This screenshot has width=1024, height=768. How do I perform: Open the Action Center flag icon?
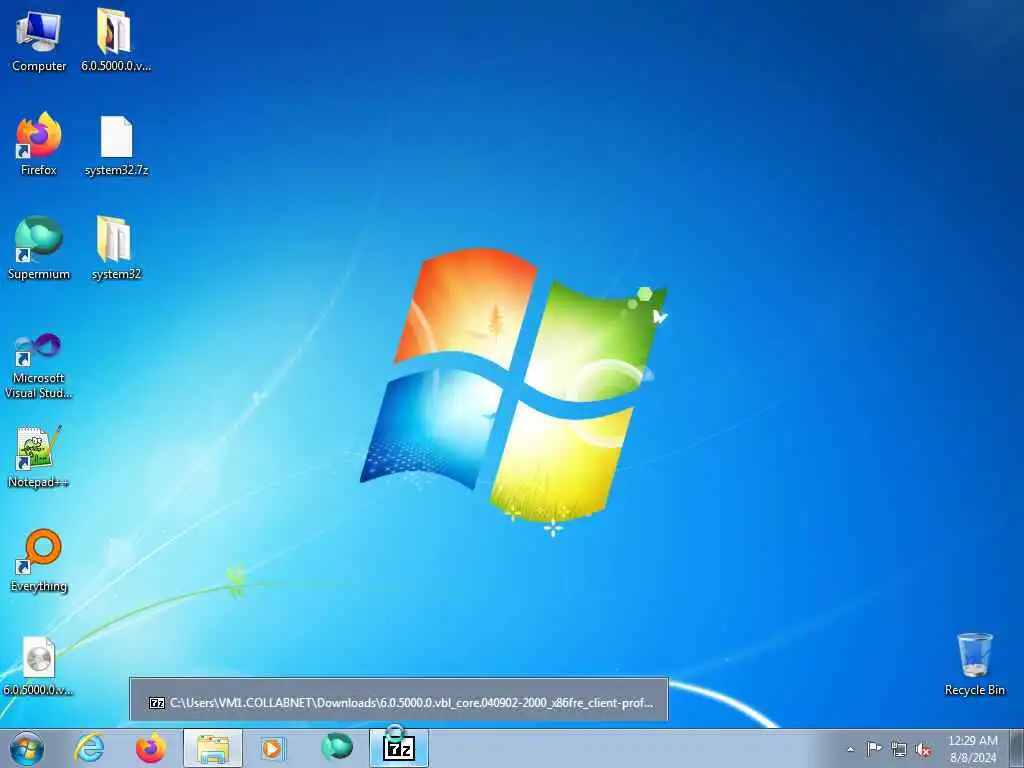[x=874, y=748]
